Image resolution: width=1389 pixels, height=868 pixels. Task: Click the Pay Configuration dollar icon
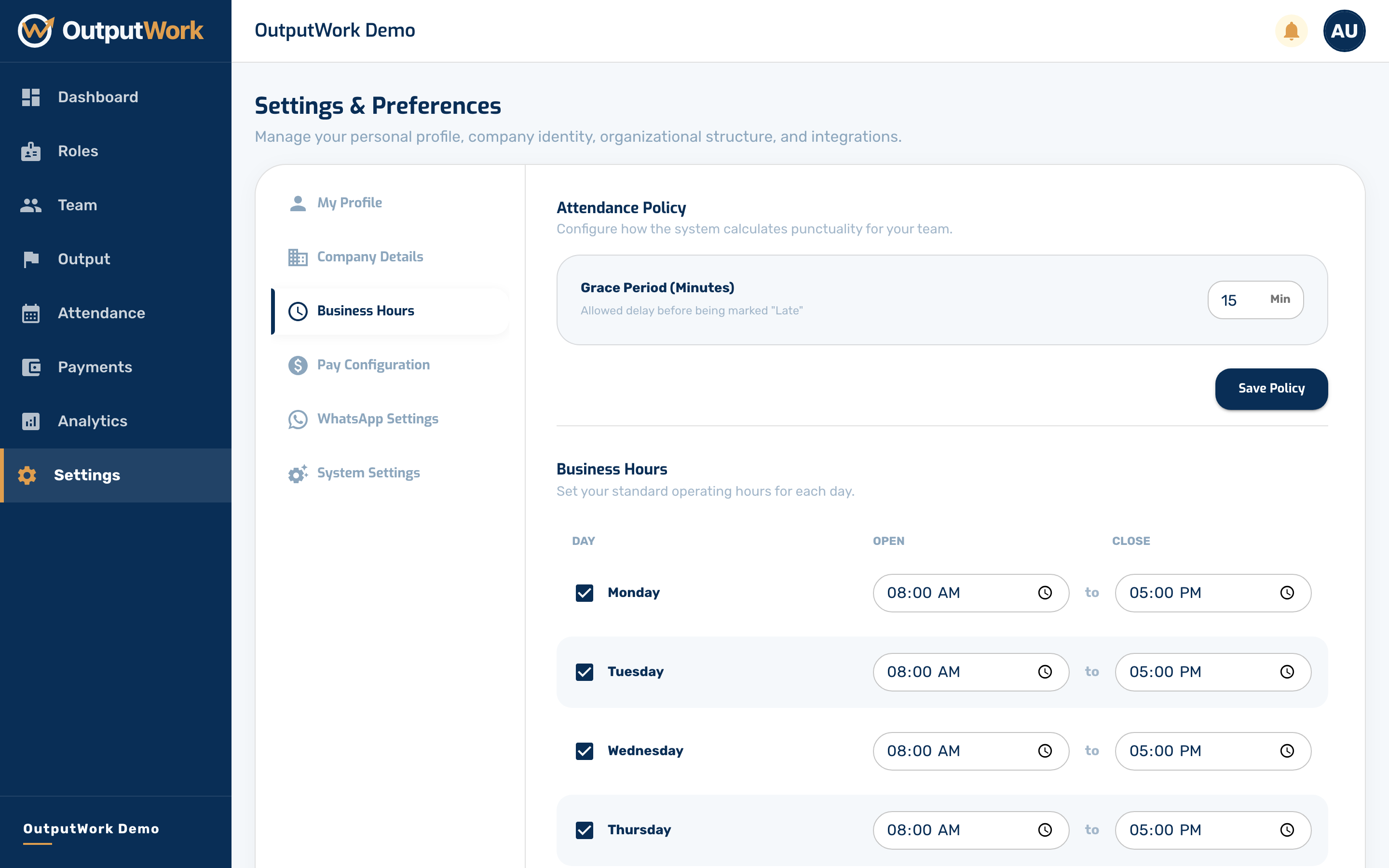(298, 365)
